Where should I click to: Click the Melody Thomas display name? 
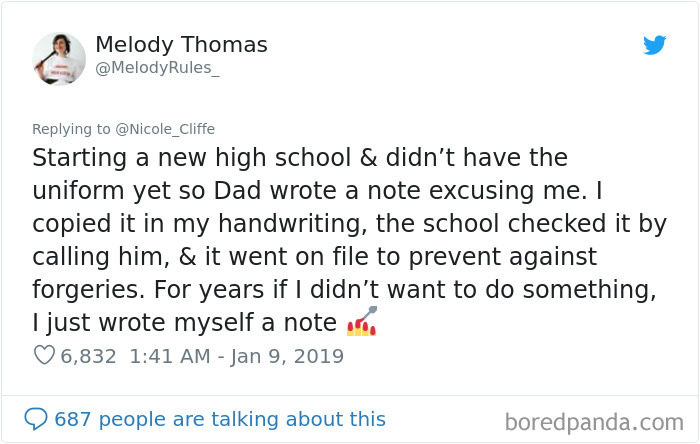(181, 45)
